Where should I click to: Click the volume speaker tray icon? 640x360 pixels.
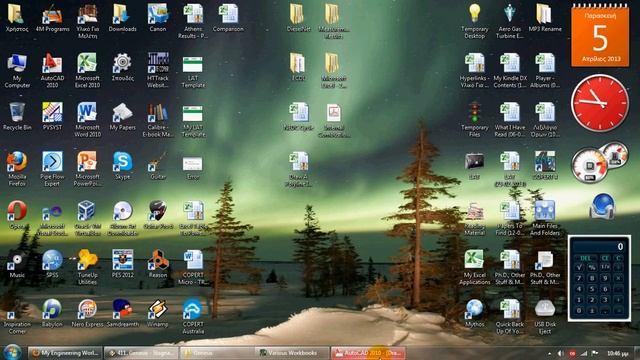pyautogui.click(x=561, y=353)
